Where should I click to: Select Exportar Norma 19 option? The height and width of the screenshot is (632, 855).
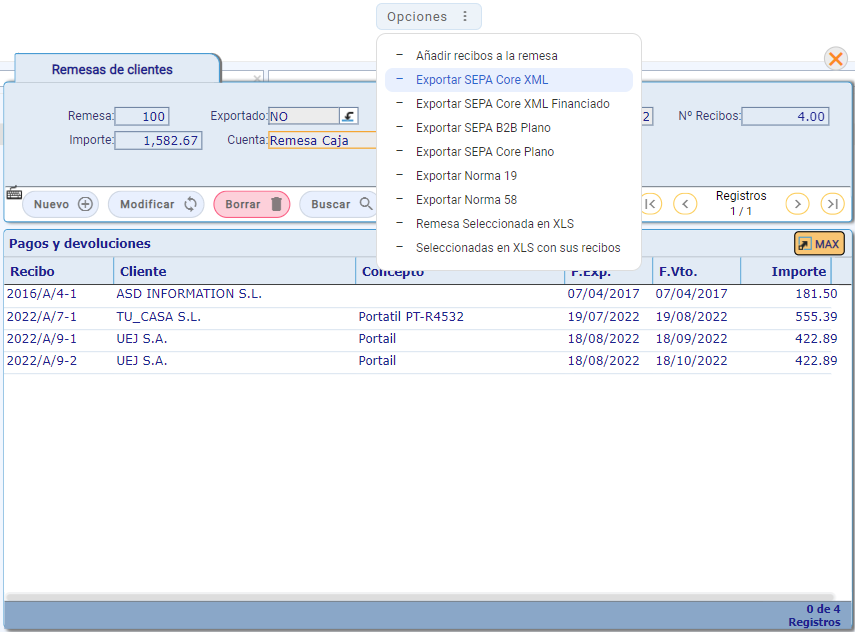pos(466,176)
